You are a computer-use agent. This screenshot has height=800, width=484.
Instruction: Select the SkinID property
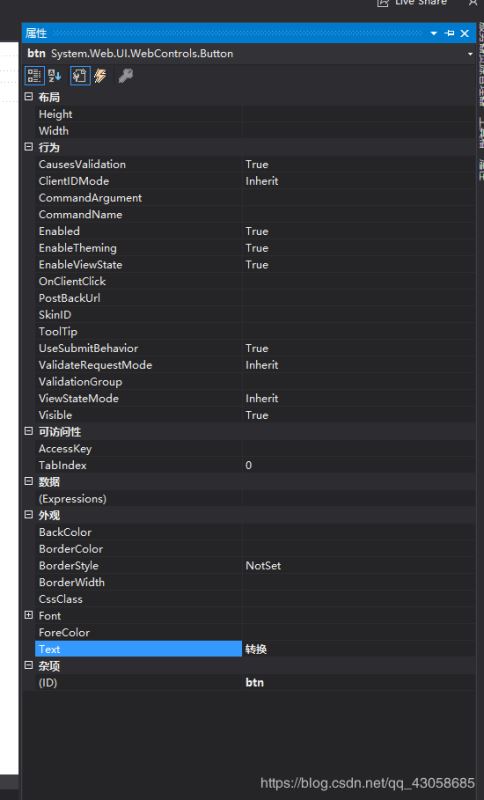pos(55,315)
